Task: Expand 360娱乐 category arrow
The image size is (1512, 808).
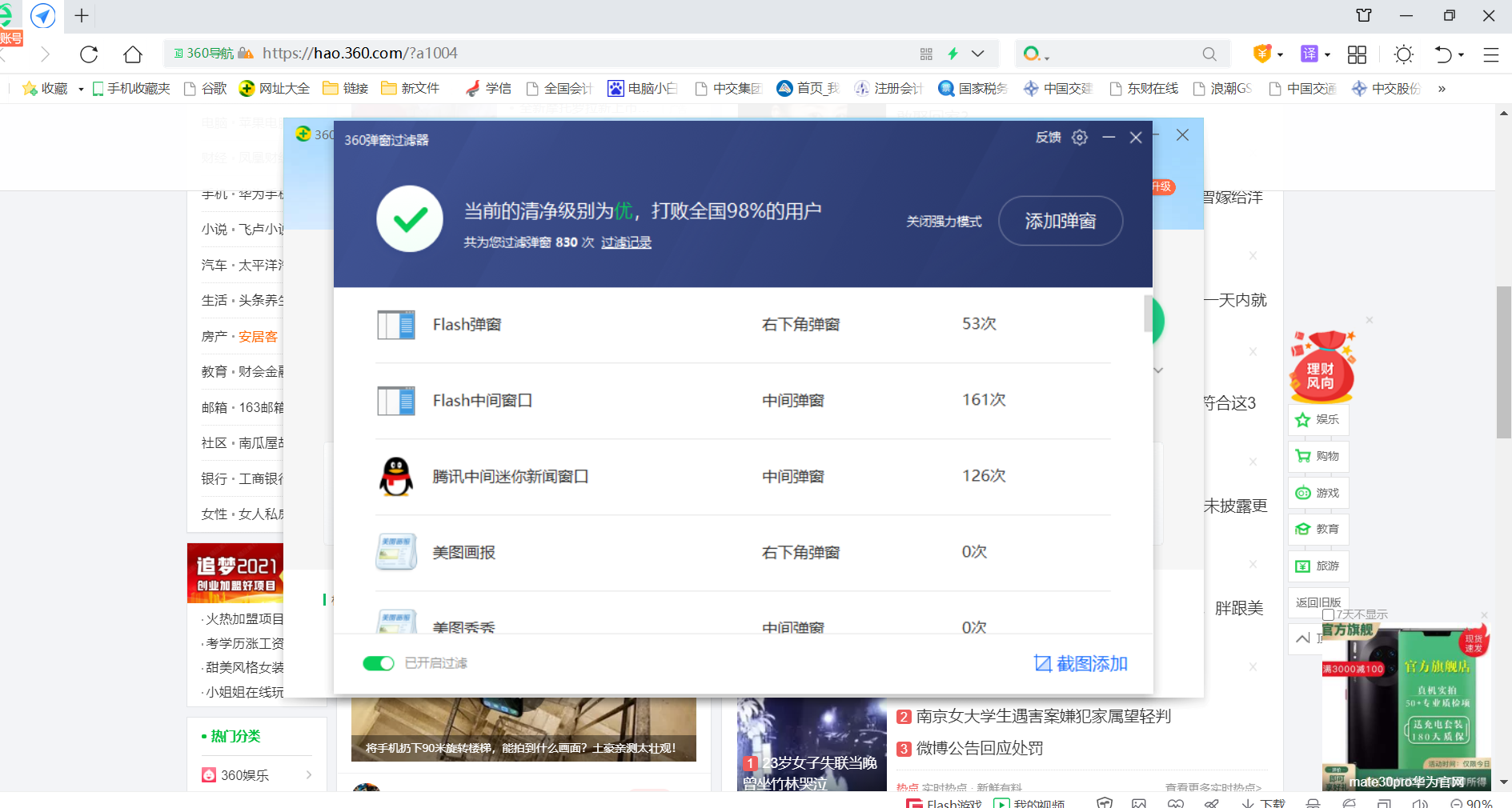Action: click(x=309, y=774)
